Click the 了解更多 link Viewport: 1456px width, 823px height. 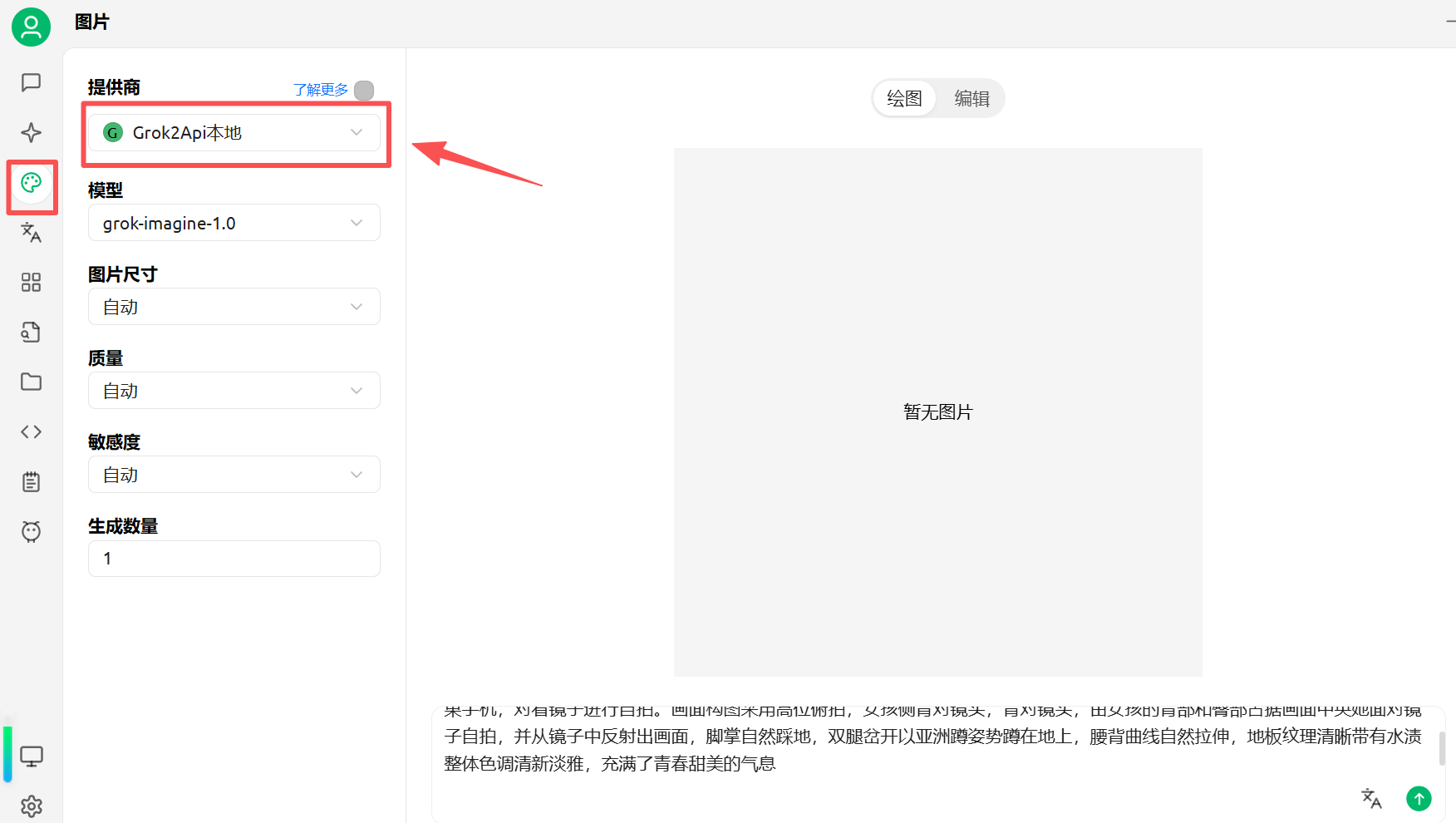(320, 90)
